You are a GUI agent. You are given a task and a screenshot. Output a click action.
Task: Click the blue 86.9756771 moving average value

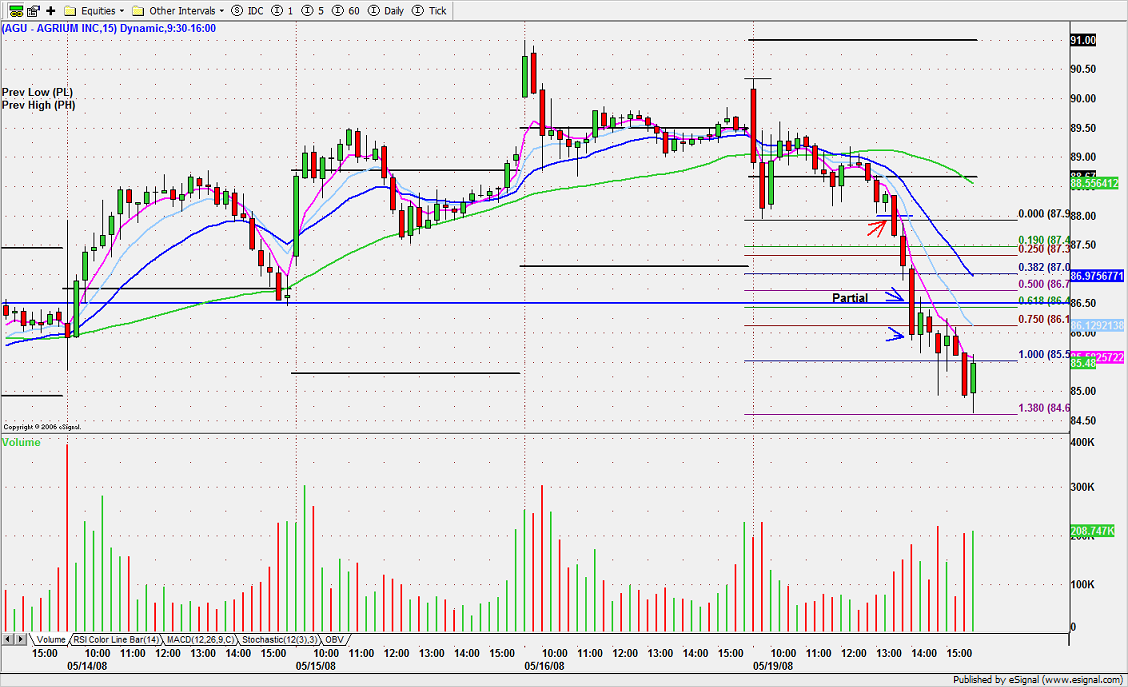[1097, 276]
